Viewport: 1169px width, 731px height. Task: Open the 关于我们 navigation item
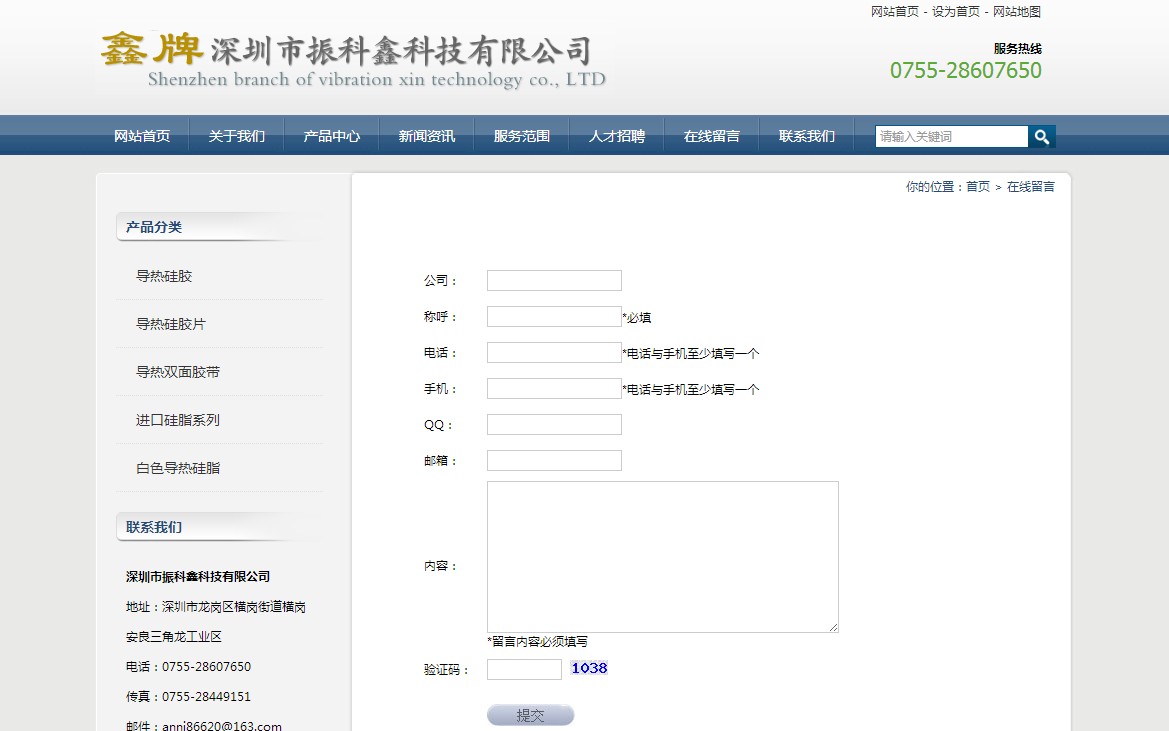click(x=236, y=136)
